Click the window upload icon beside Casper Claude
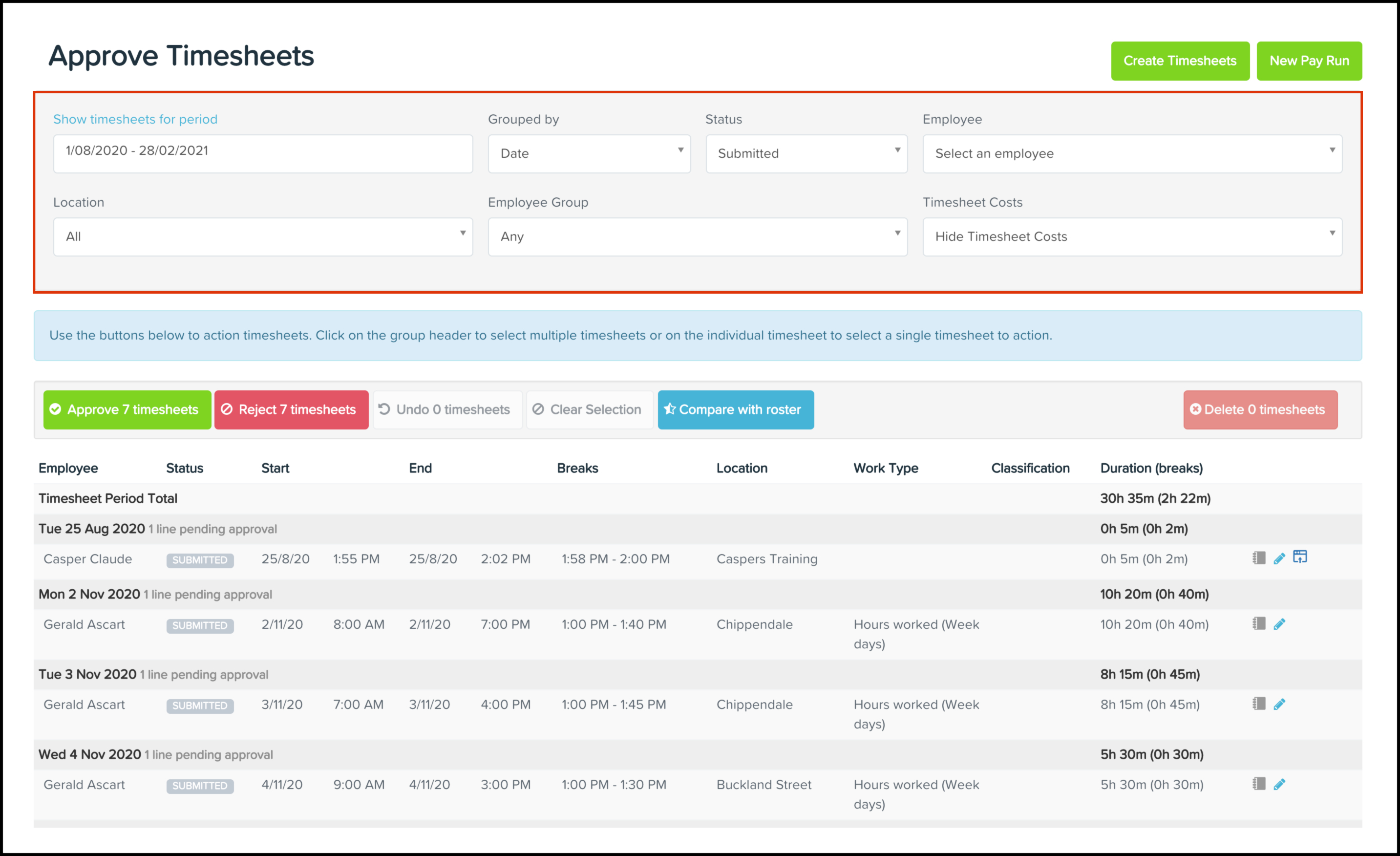Screen dimensions: 1400x856 coord(1300,557)
